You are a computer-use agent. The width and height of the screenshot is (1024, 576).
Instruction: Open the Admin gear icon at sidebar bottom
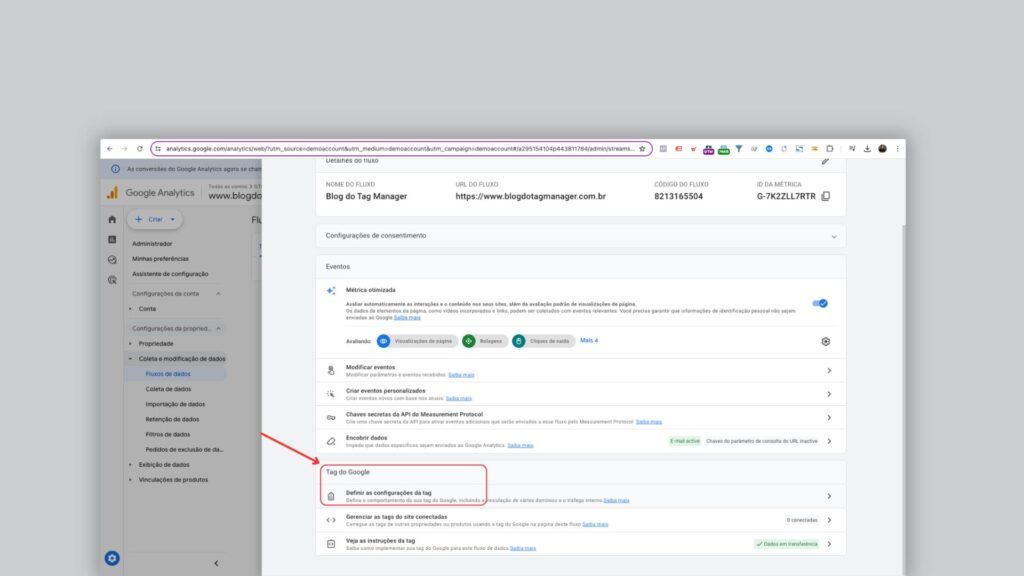[x=112, y=558]
